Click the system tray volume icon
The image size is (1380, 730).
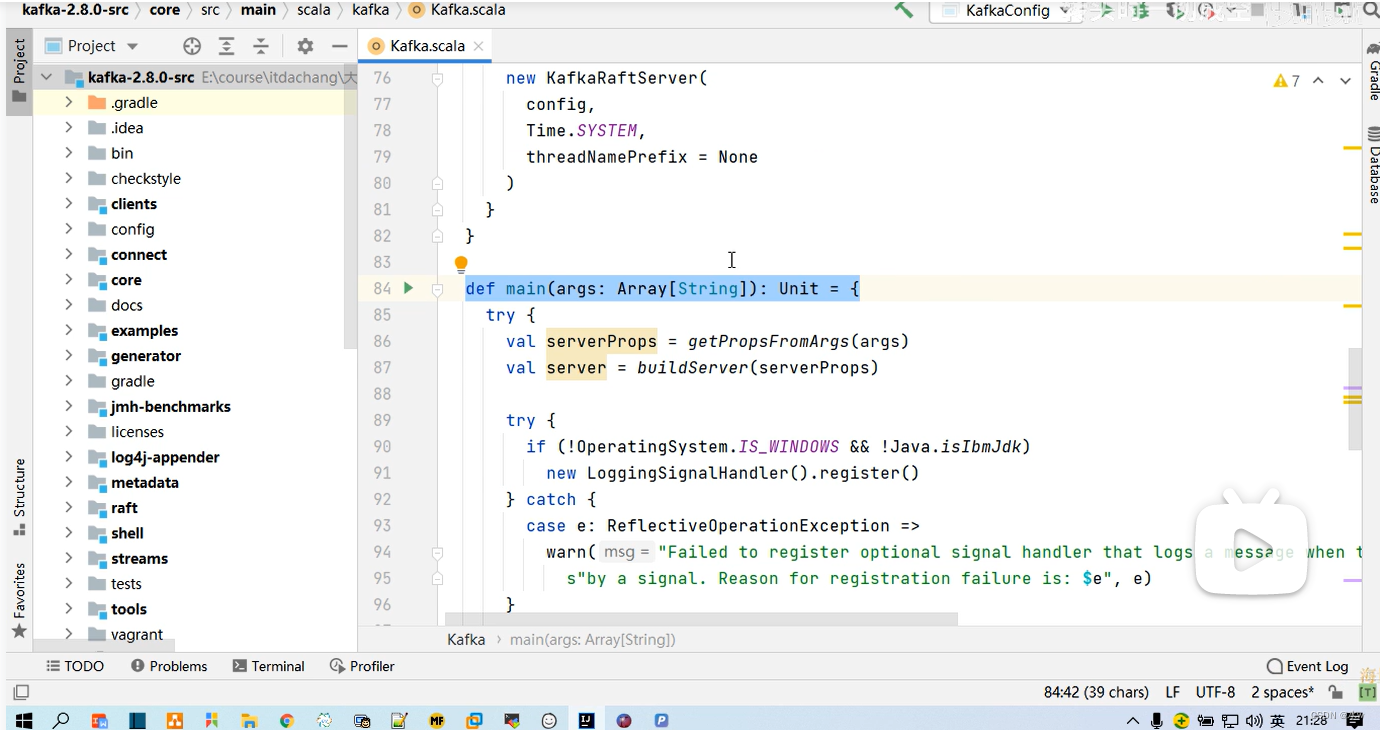pos(1254,720)
